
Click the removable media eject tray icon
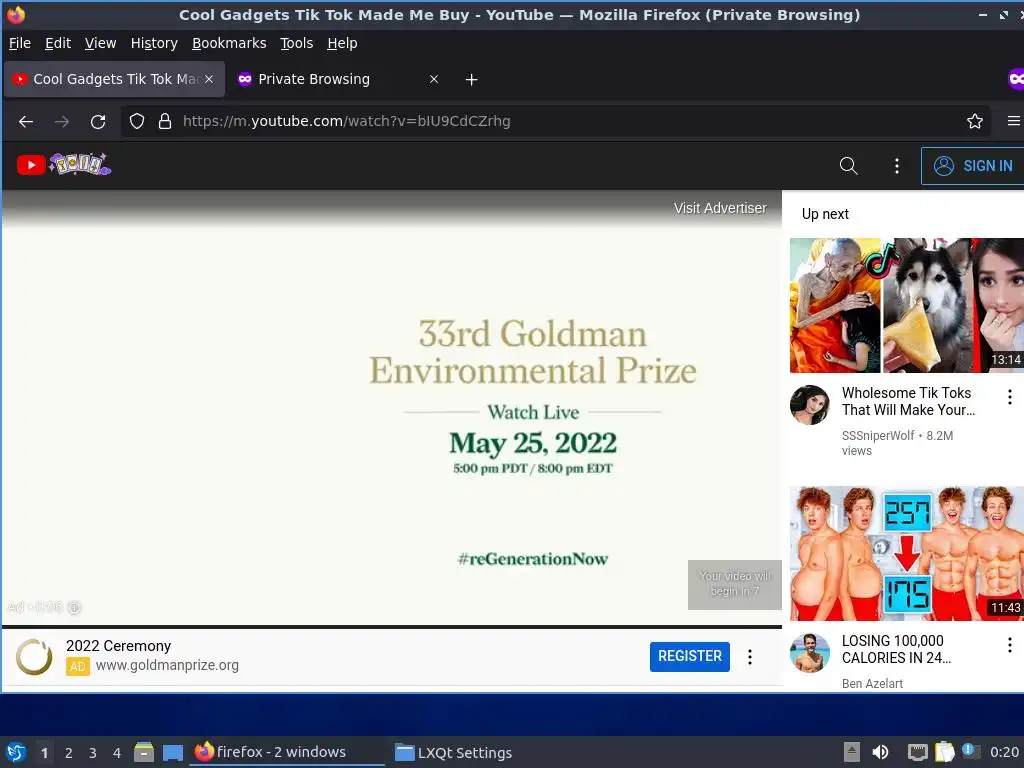[x=852, y=752]
